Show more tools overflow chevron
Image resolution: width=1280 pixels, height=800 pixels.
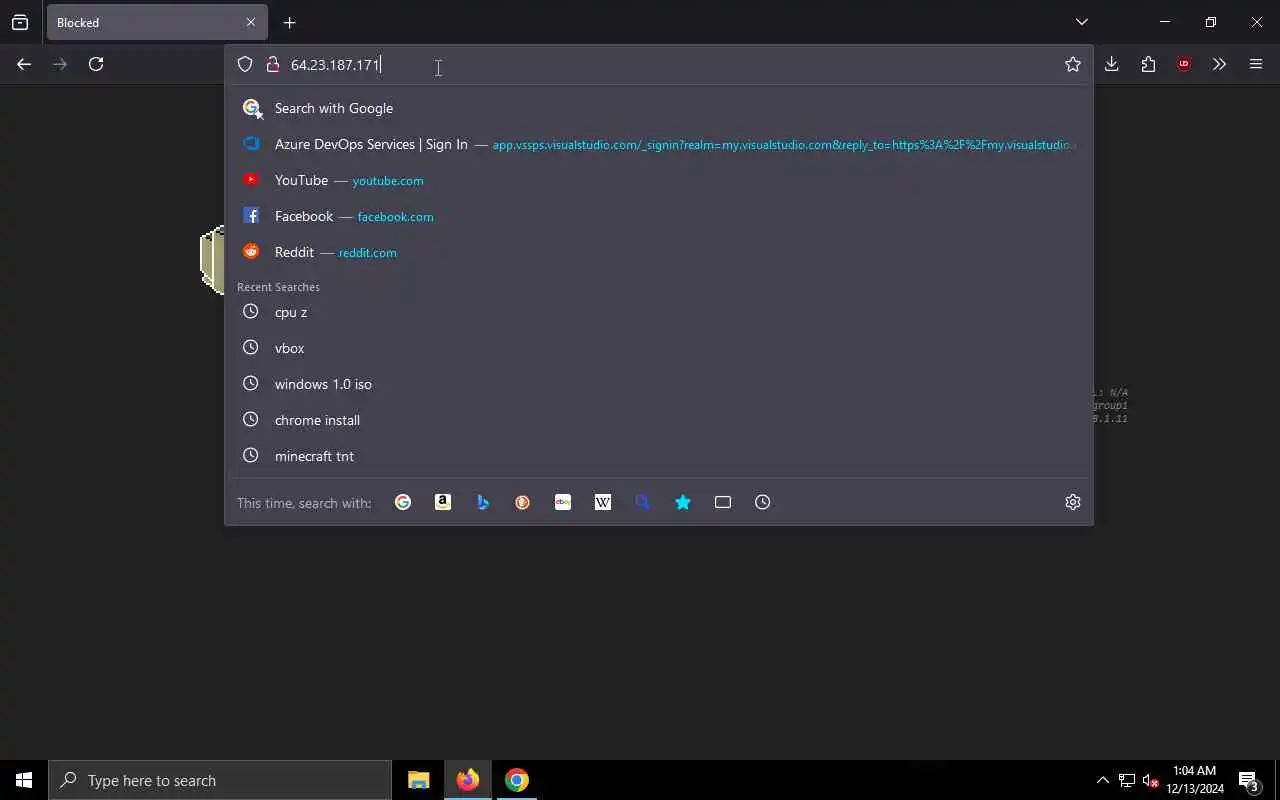[1219, 64]
